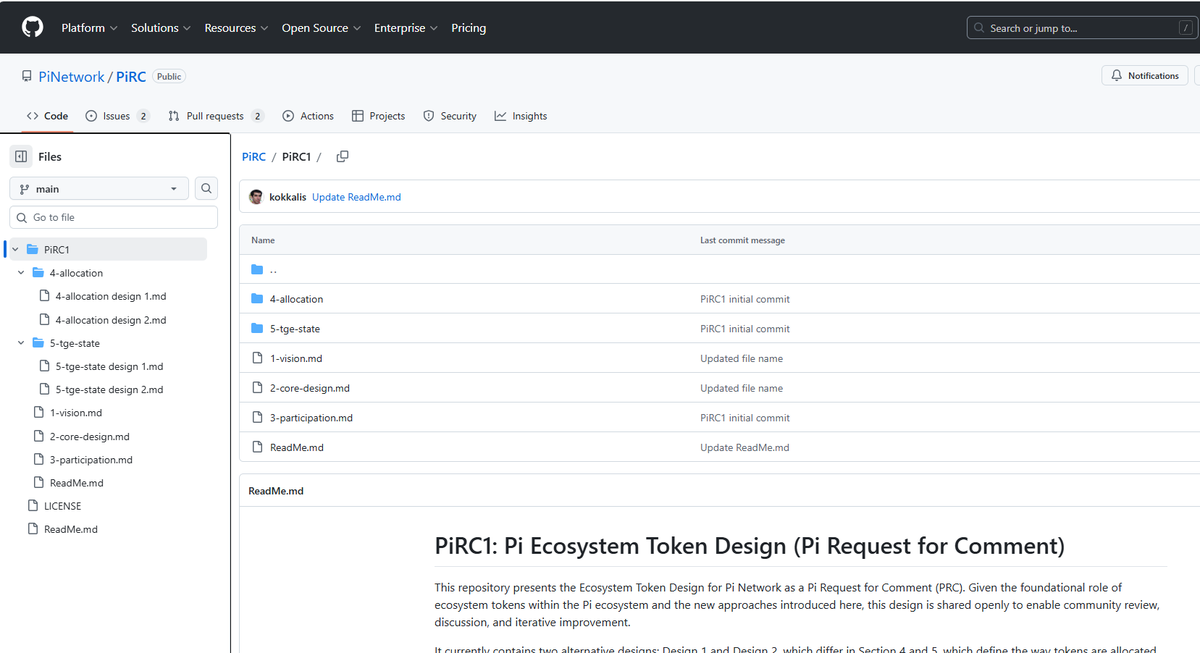
Task: Click the Update ReadMe.md message in ReadMe.md row
Action: 744,448
